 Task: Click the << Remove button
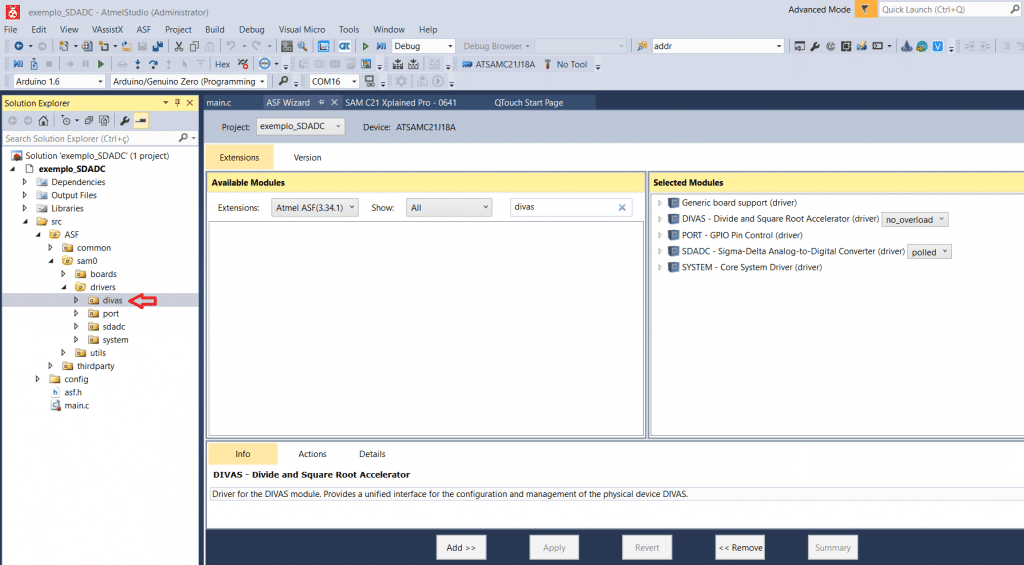tap(740, 547)
